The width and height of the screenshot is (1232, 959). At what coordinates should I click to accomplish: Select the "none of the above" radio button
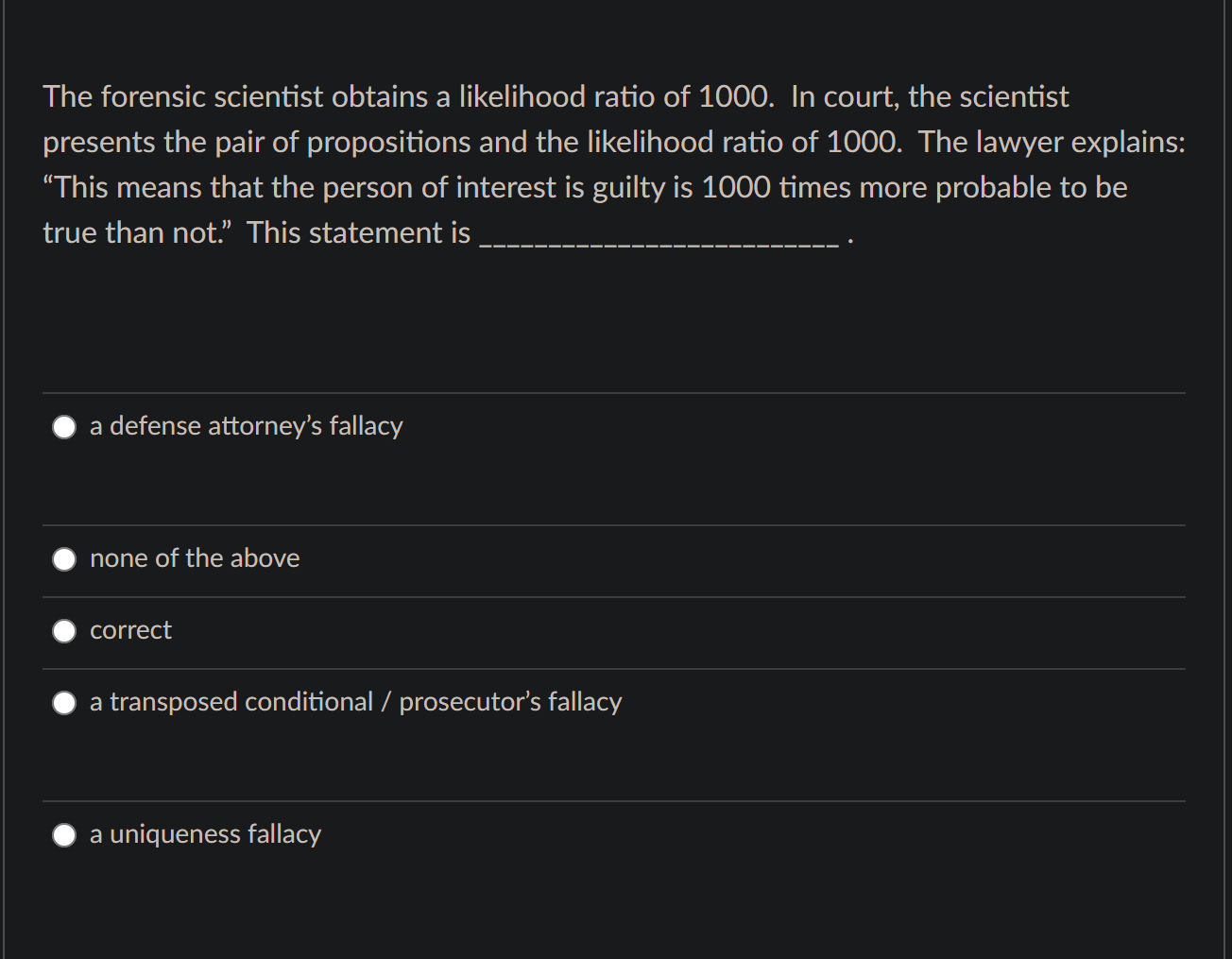[x=63, y=558]
